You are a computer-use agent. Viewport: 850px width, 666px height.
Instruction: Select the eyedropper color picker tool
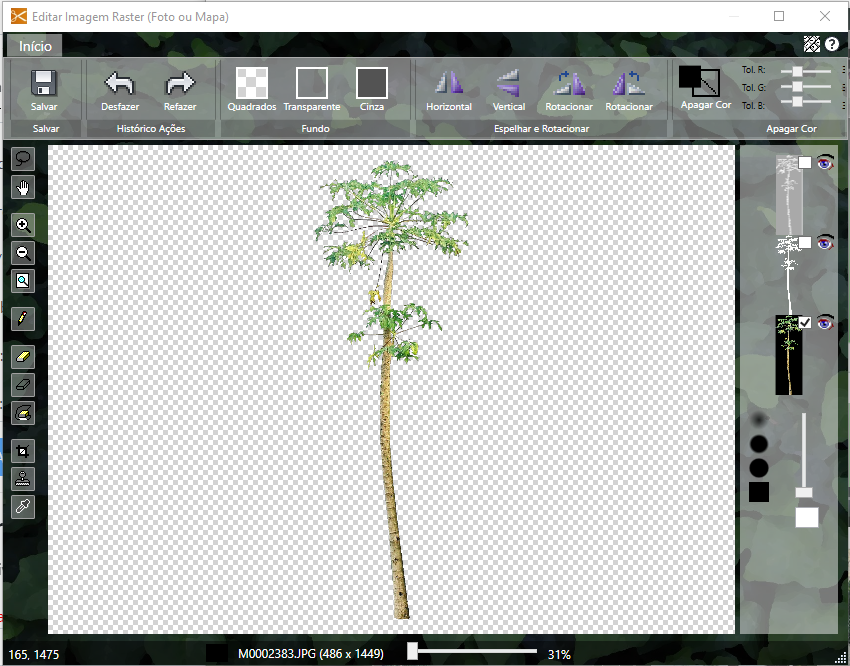[x=22, y=507]
